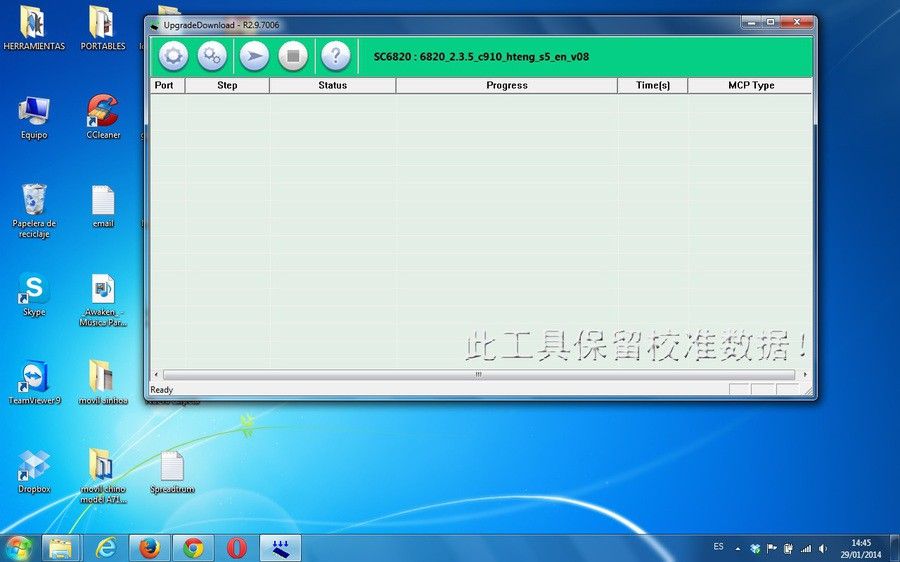Click the horizontal scrollbar right arrow

click(805, 375)
